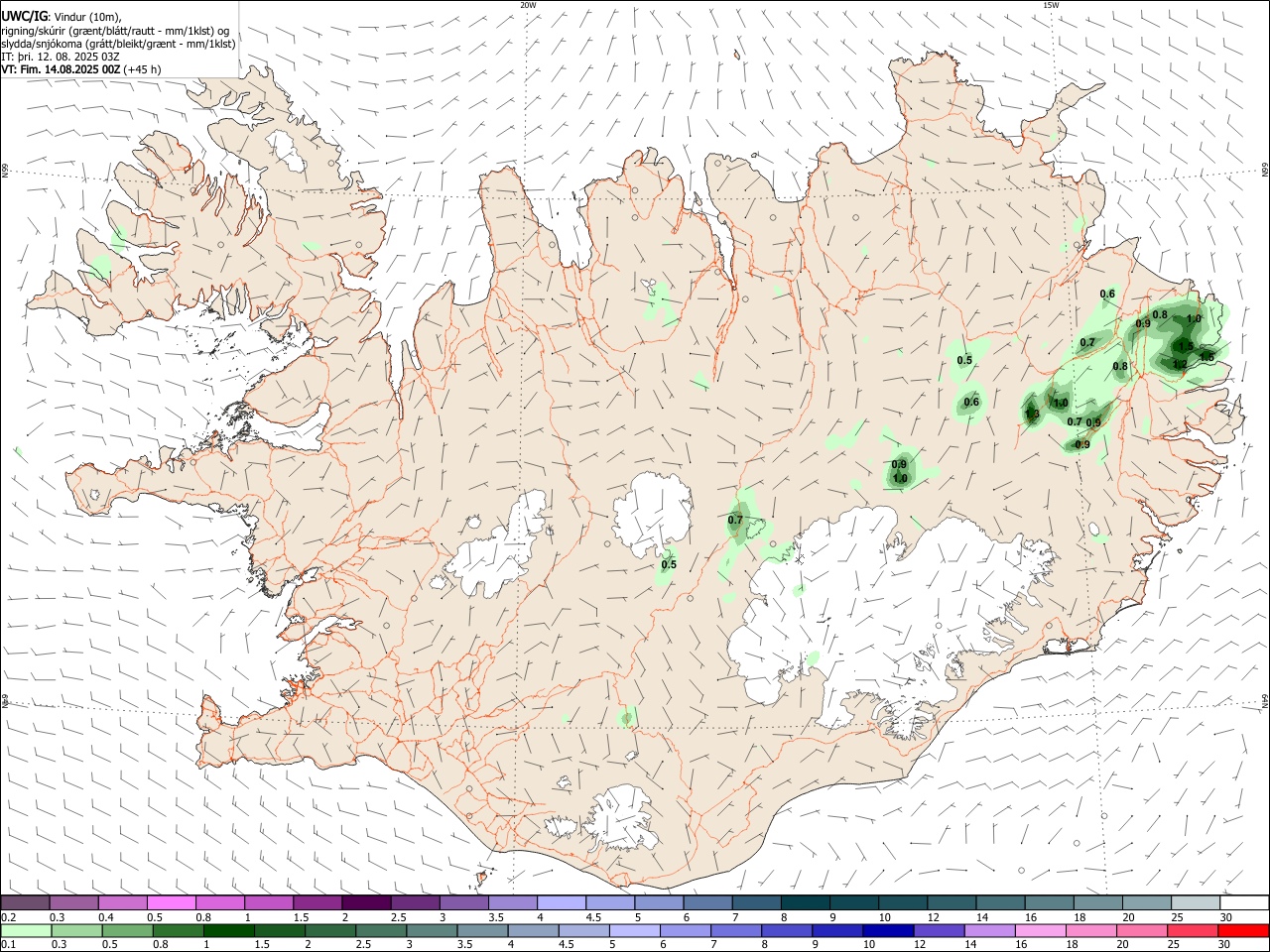Select lower scale swatch between 1.5 and 2

click(x=281, y=930)
